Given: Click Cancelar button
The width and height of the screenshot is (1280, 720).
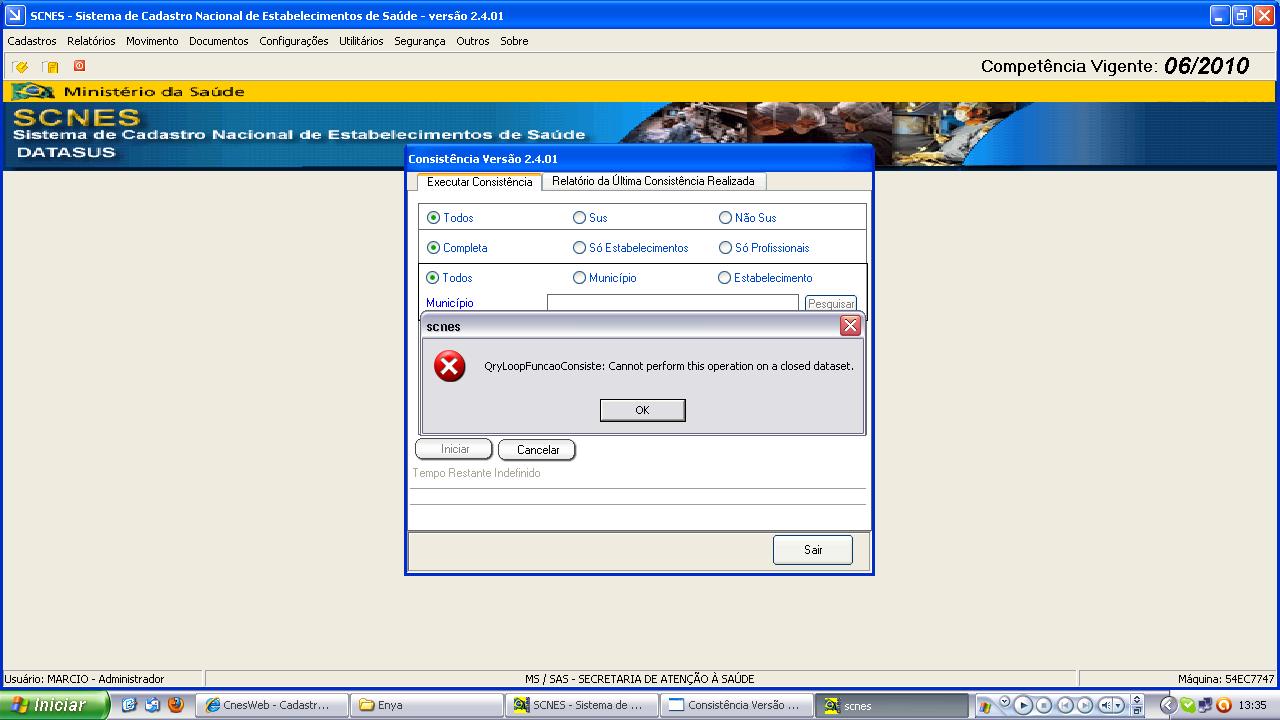Looking at the screenshot, I should pyautogui.click(x=538, y=450).
